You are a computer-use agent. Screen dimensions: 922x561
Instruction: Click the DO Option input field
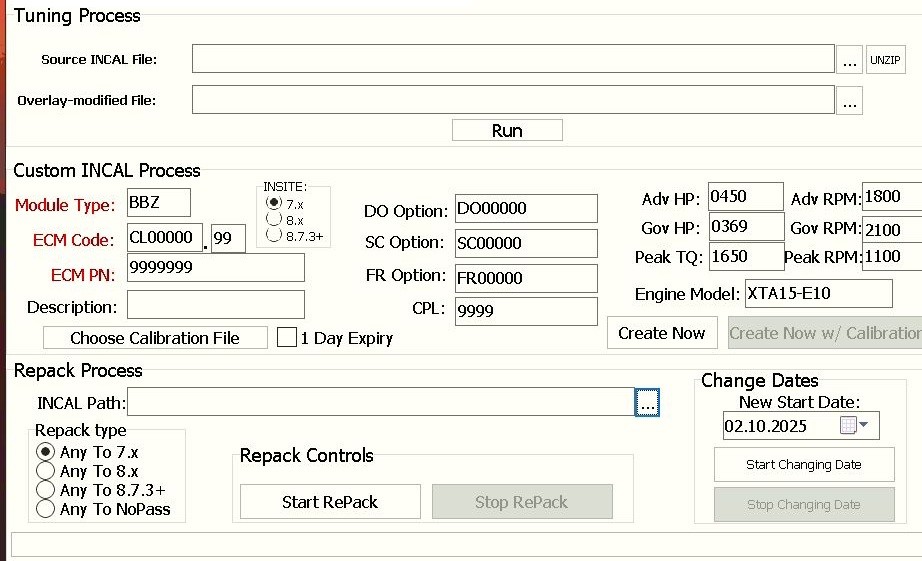(x=525, y=209)
